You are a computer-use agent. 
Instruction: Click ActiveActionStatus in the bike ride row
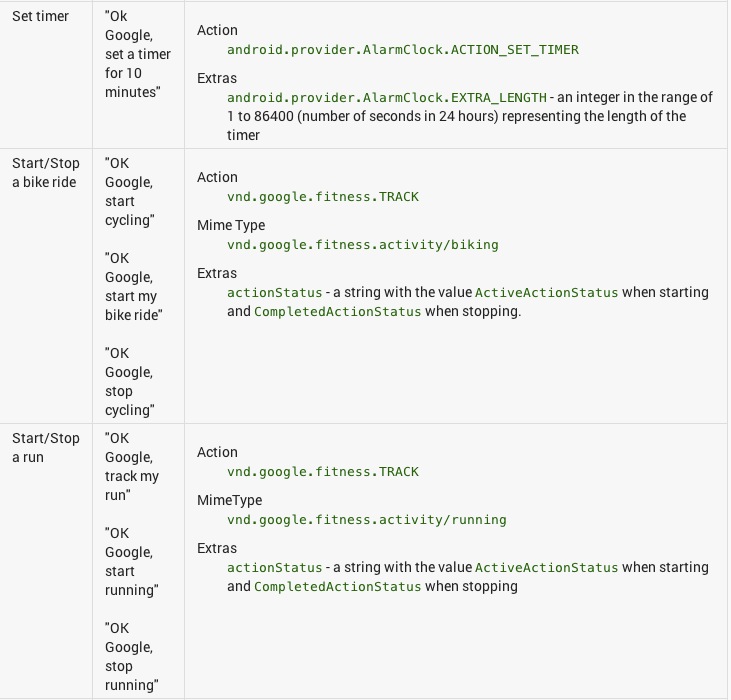click(x=546, y=292)
